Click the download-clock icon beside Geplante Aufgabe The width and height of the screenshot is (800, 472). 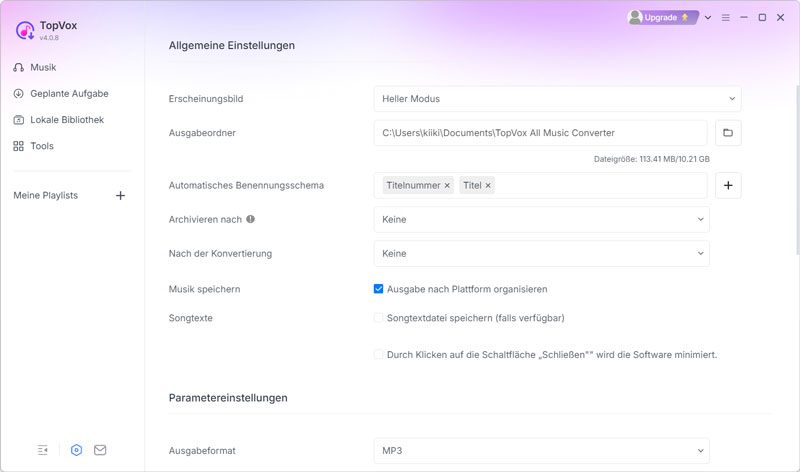point(18,93)
